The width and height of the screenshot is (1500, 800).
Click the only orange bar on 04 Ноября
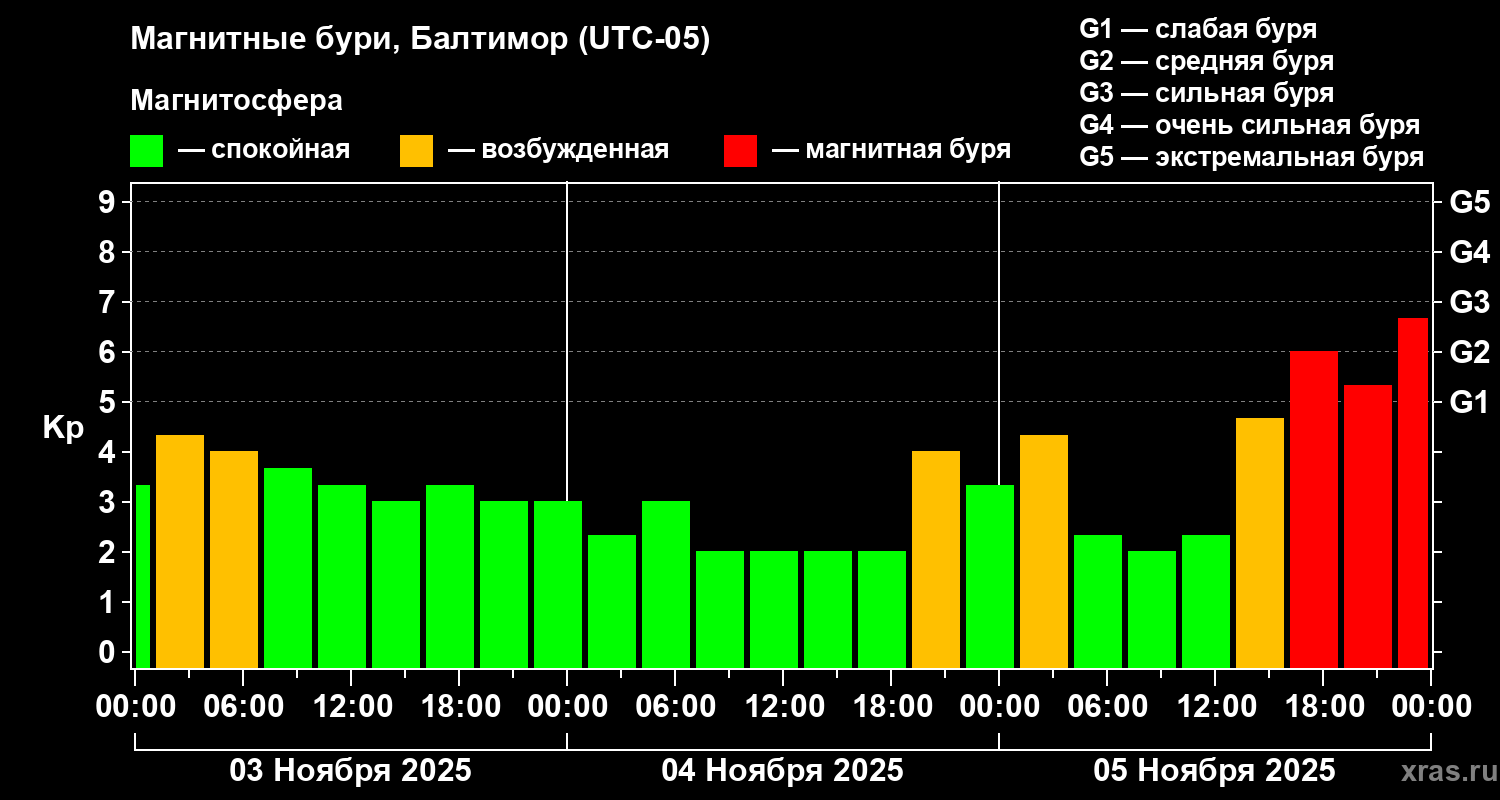pyautogui.click(x=936, y=560)
